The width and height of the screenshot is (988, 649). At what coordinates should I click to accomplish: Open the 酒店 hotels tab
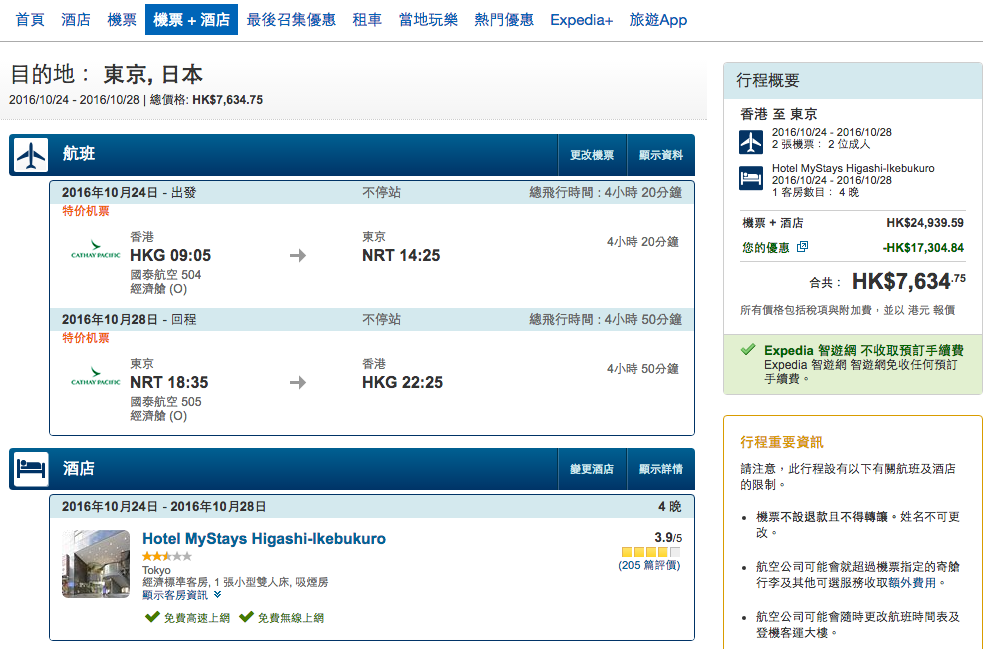[x=76, y=20]
